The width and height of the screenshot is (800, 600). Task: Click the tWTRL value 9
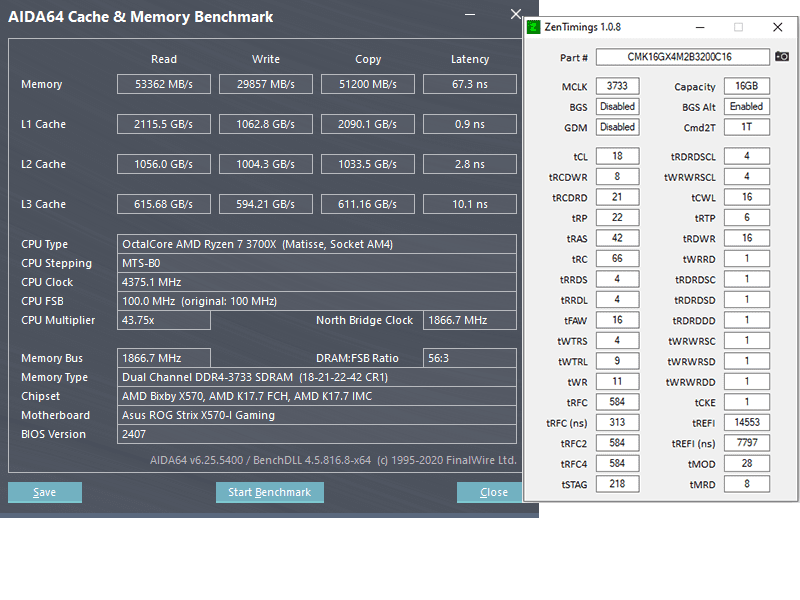617,361
